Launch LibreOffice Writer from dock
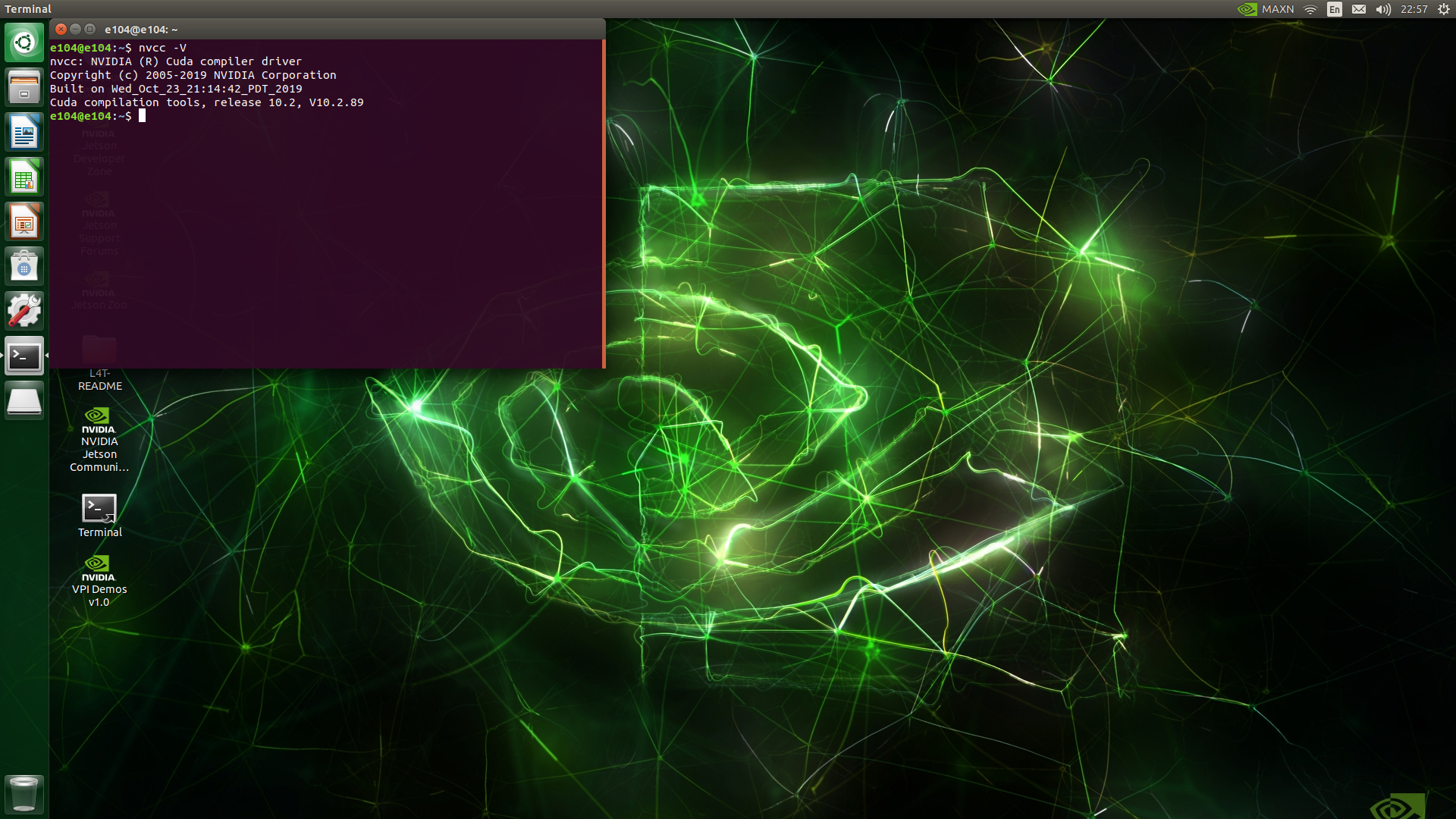The width and height of the screenshot is (1456, 819). (24, 133)
